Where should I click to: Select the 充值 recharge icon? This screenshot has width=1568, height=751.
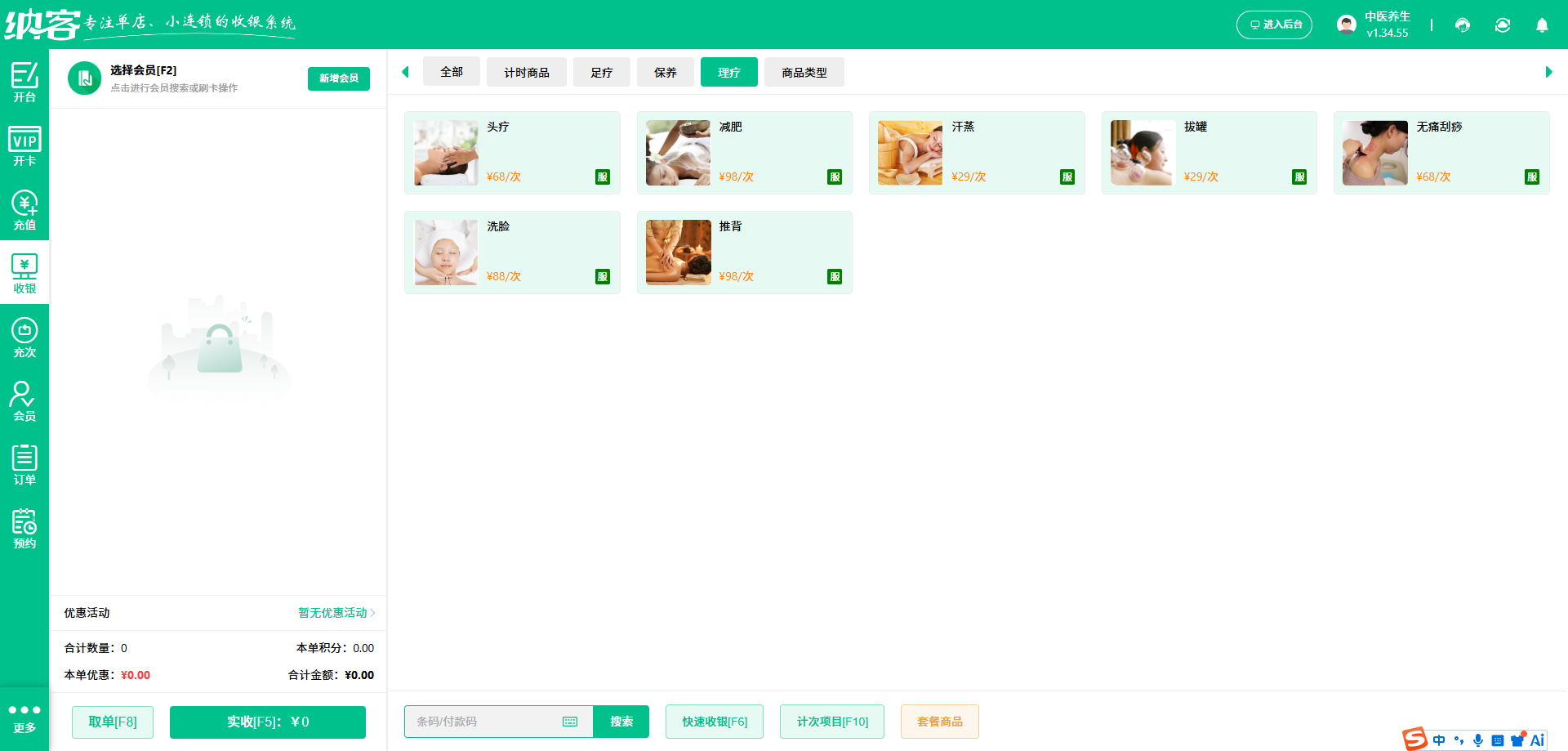click(x=24, y=209)
